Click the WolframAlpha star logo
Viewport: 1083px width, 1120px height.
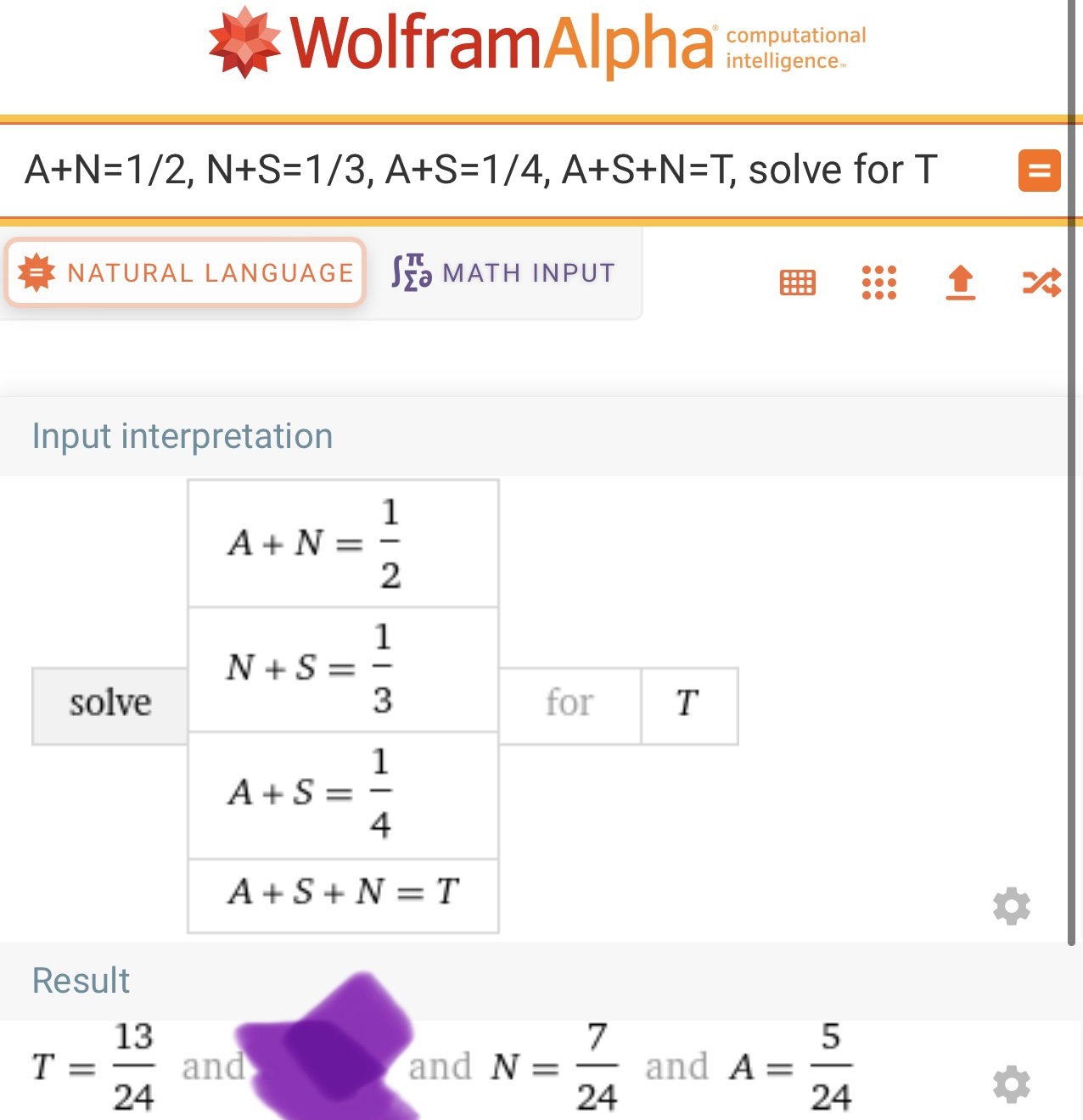click(244, 42)
